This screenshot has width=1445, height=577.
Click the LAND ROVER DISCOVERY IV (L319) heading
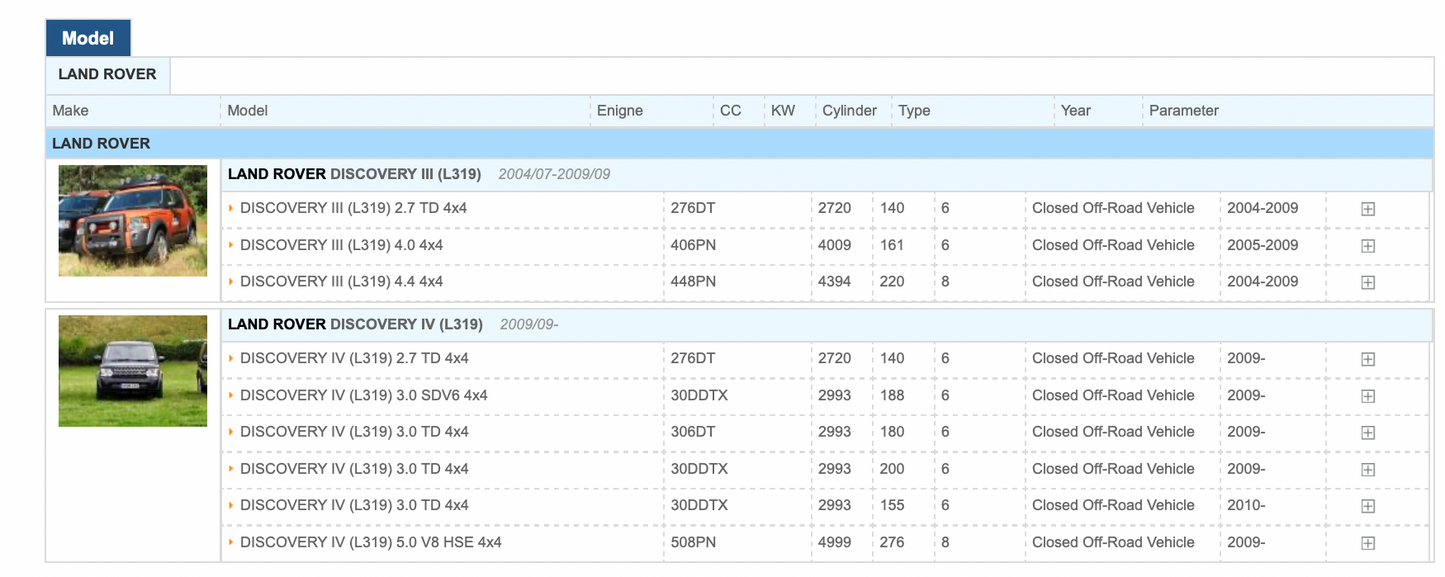point(355,324)
